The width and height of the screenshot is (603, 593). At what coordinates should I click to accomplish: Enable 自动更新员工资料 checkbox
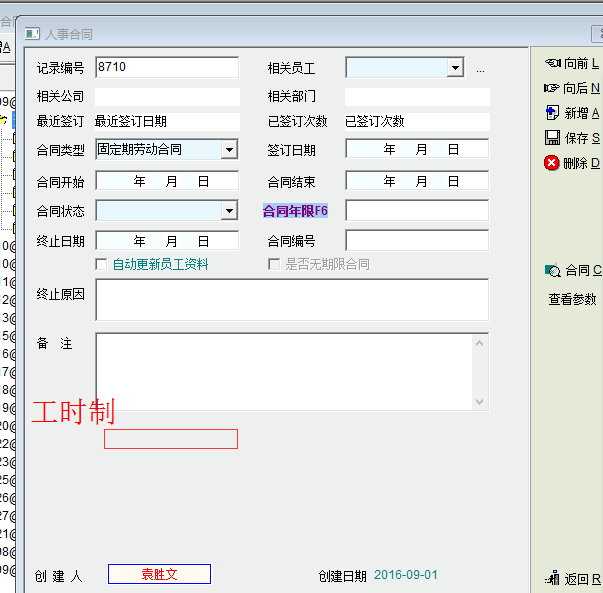pyautogui.click(x=101, y=264)
